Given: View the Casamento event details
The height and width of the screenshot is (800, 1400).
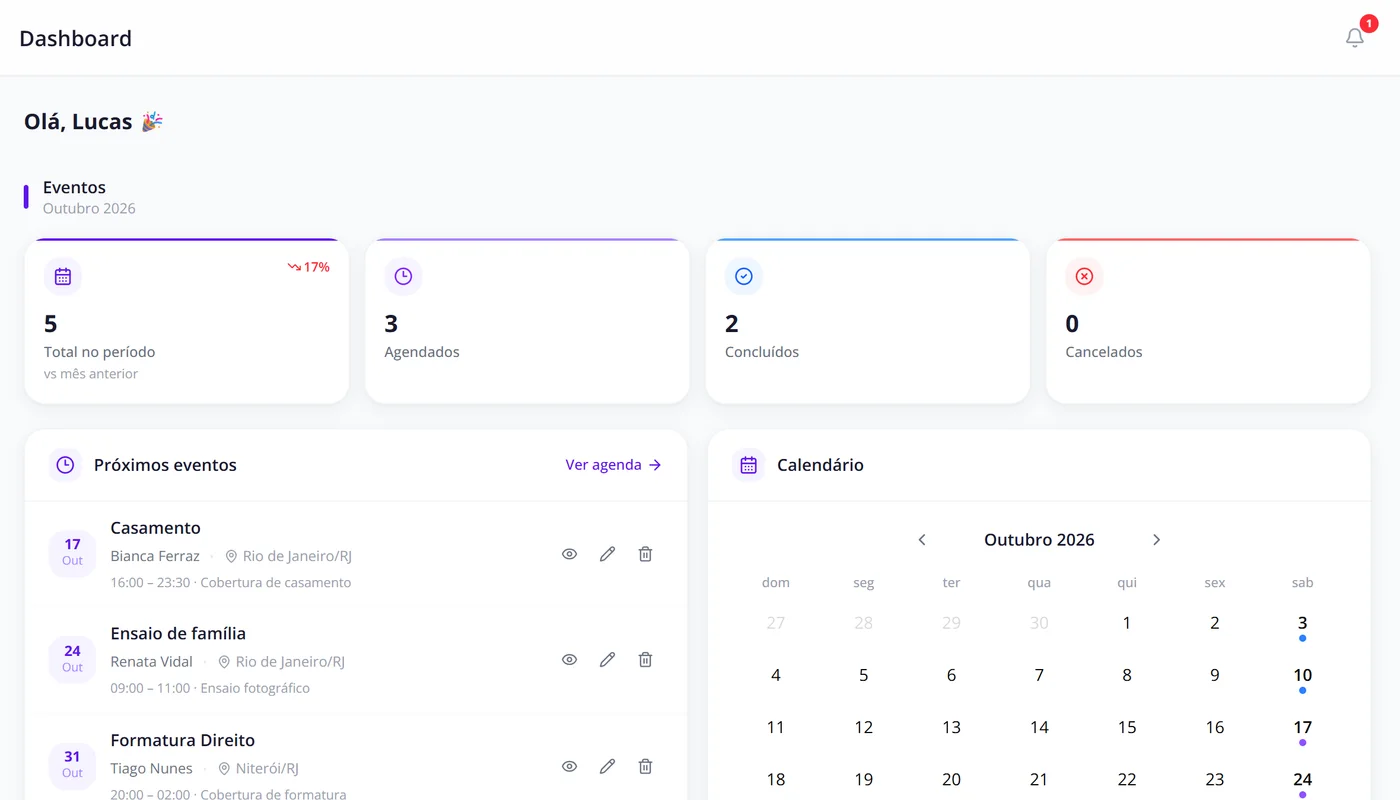Looking at the screenshot, I should point(569,554).
